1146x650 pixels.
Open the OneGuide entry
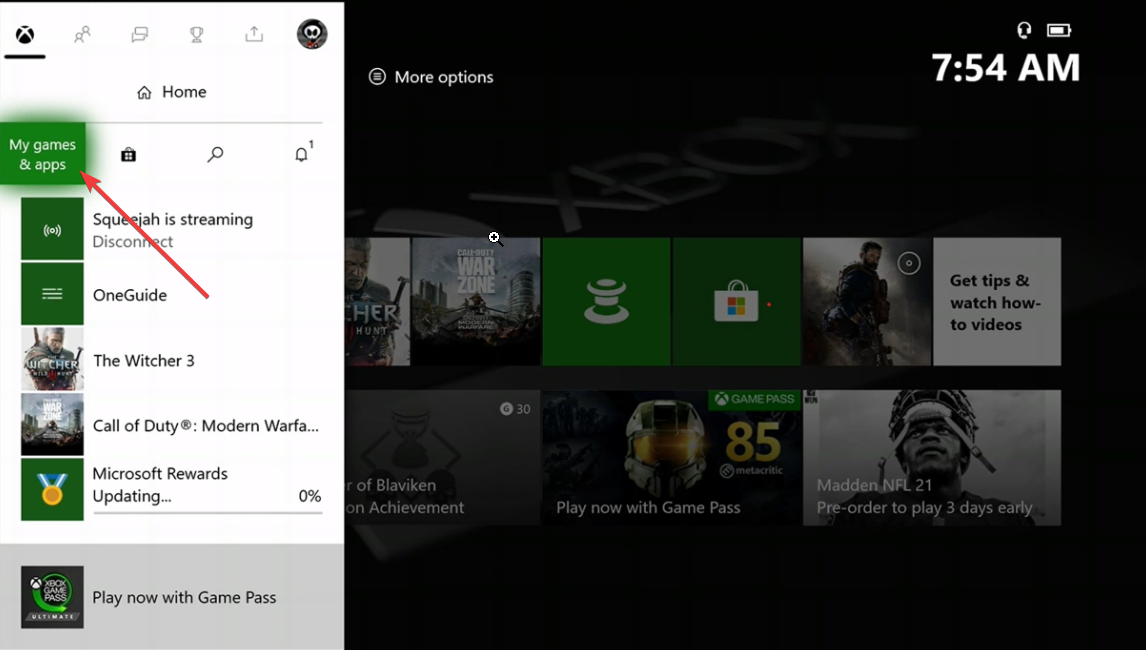(x=172, y=294)
